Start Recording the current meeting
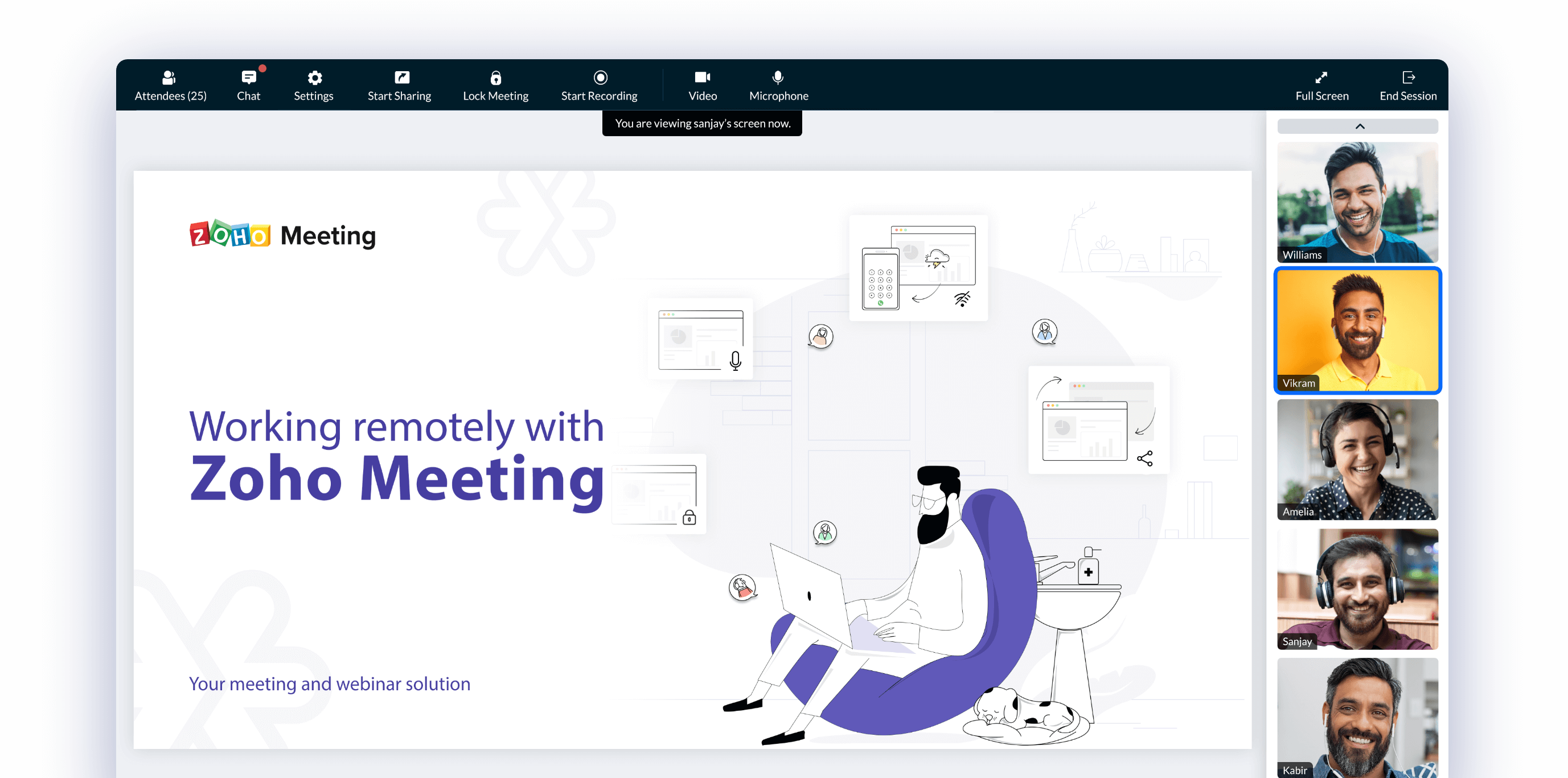The width and height of the screenshot is (1568, 778). pos(599,85)
